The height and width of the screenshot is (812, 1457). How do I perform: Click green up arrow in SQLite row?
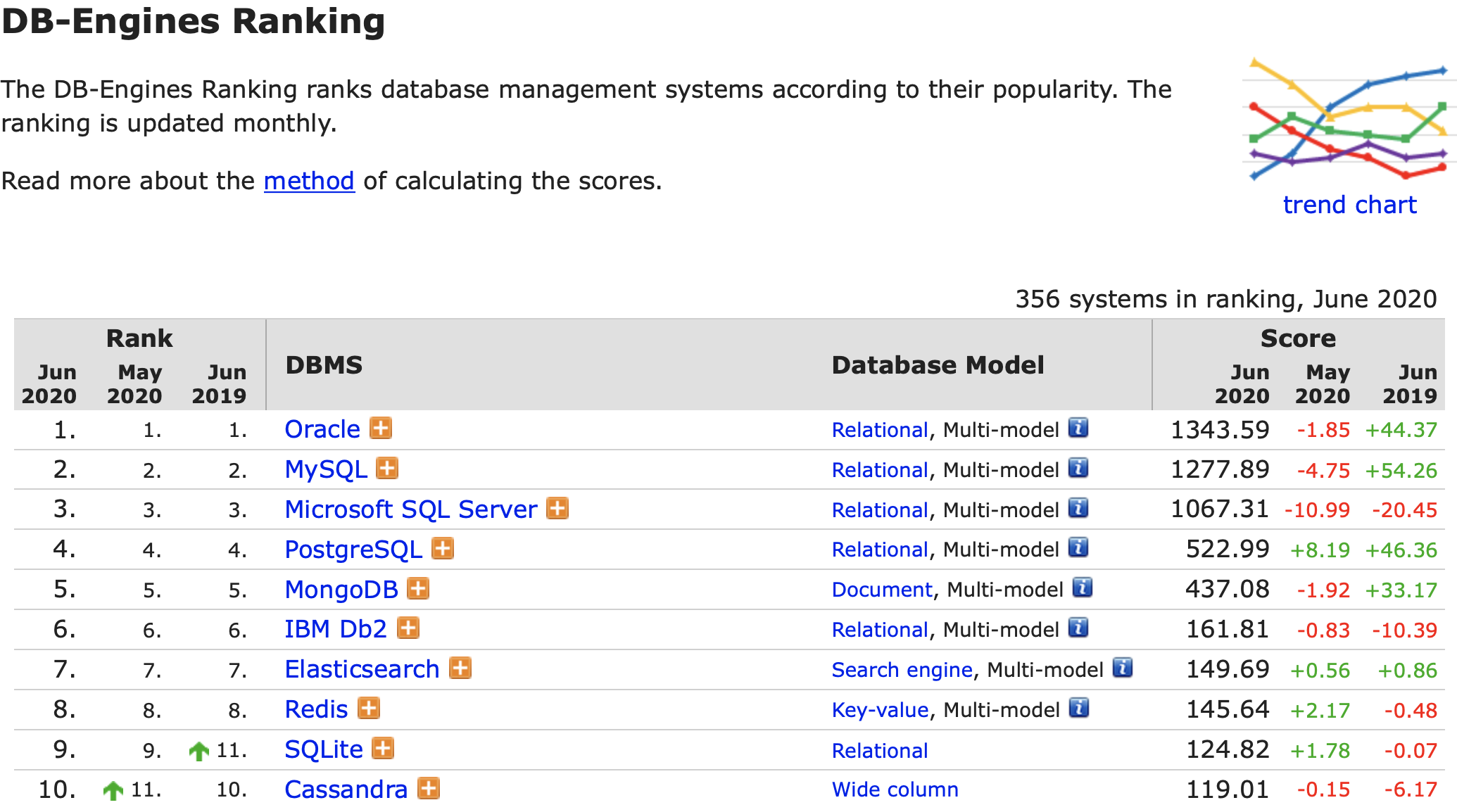(x=199, y=751)
